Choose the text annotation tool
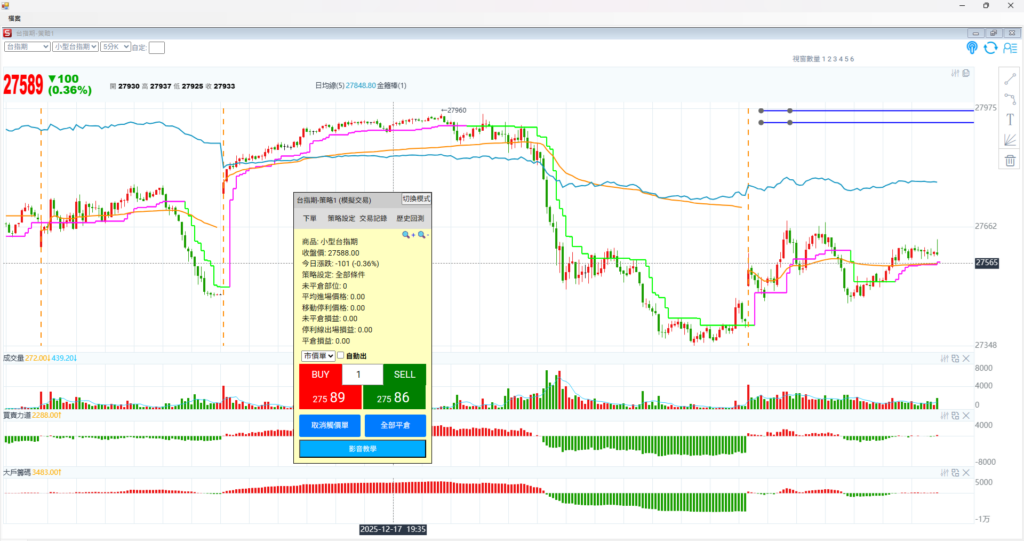The height and width of the screenshot is (541, 1024). [1010, 119]
